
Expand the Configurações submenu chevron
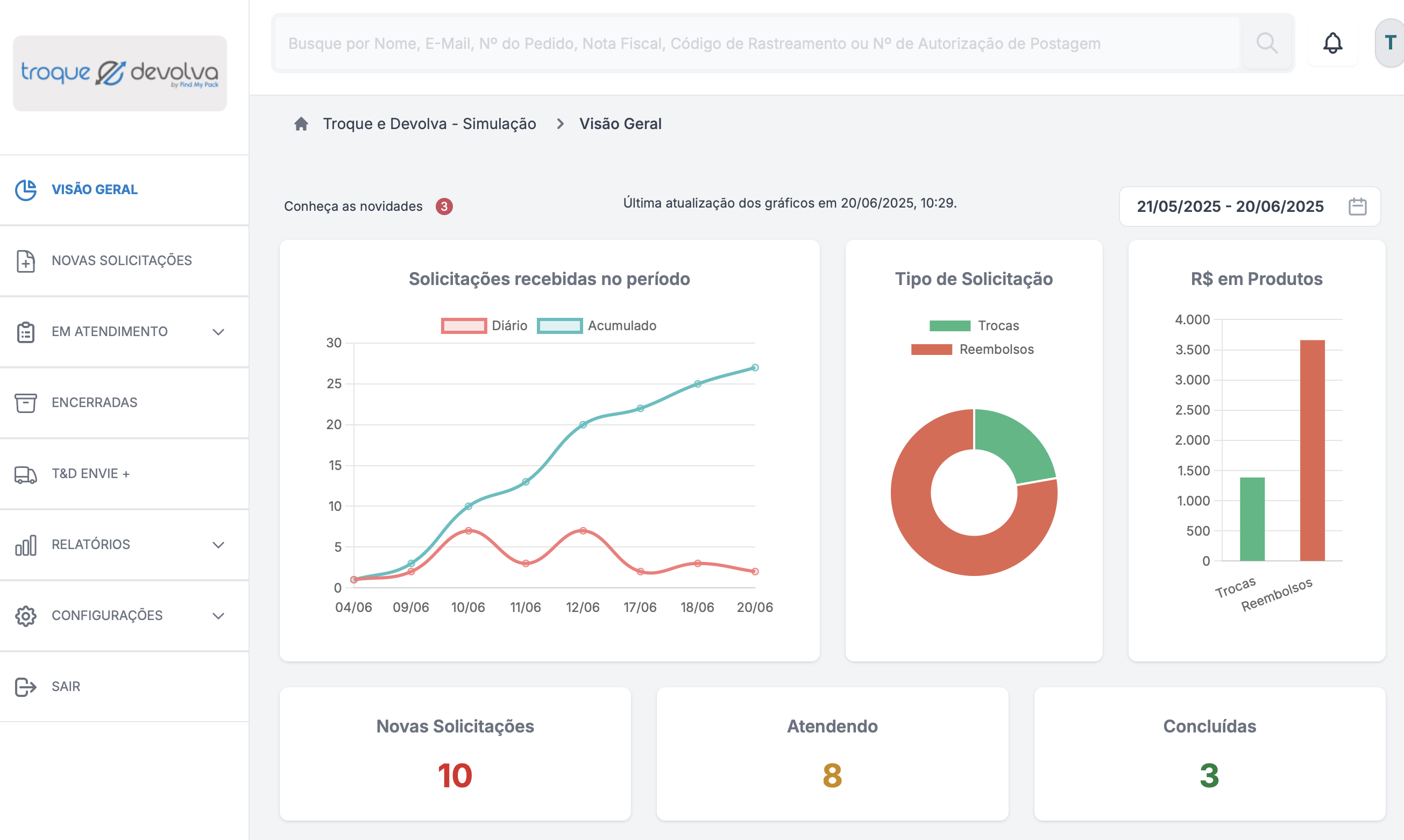(218, 616)
